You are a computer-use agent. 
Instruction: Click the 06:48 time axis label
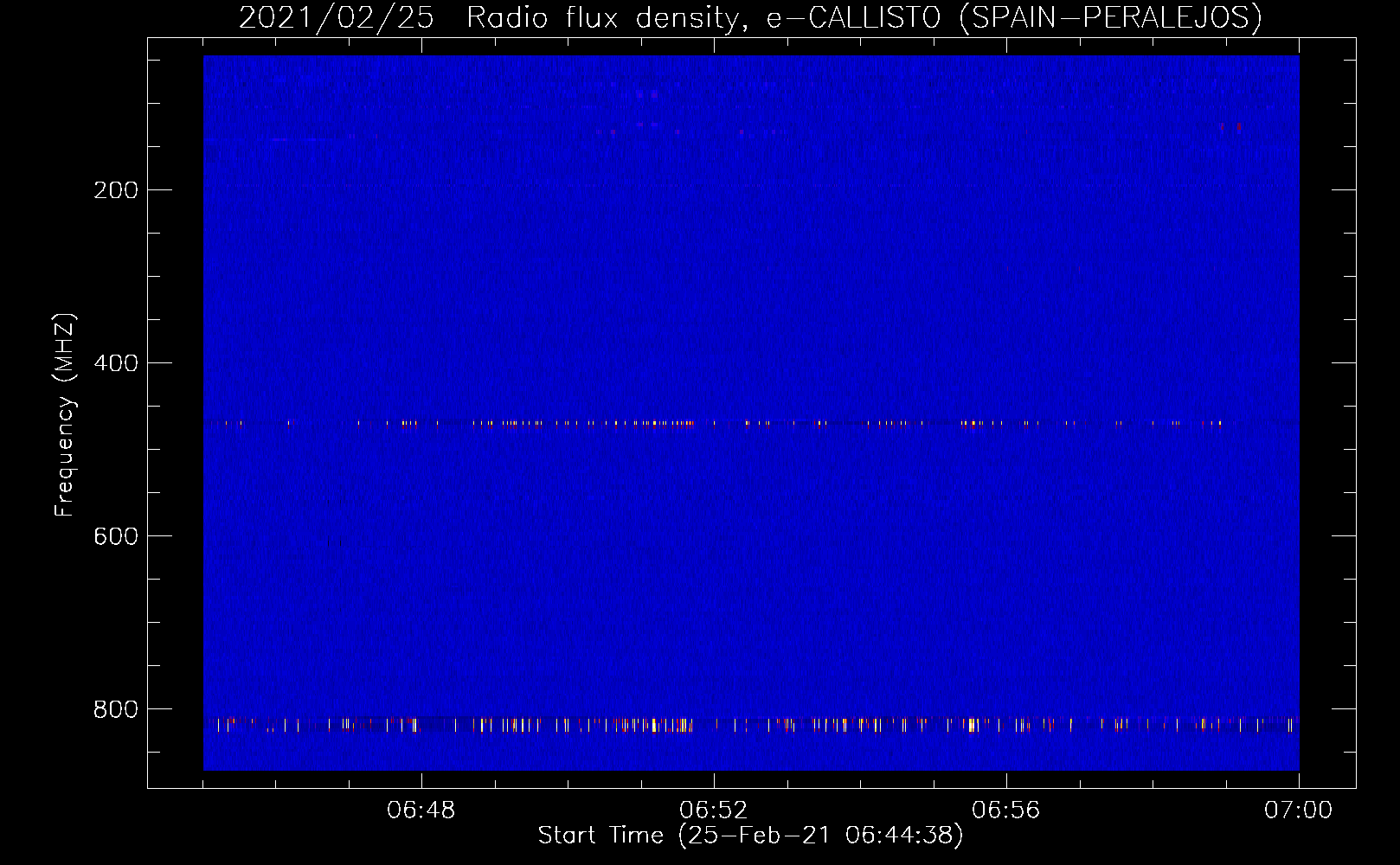tap(421, 811)
